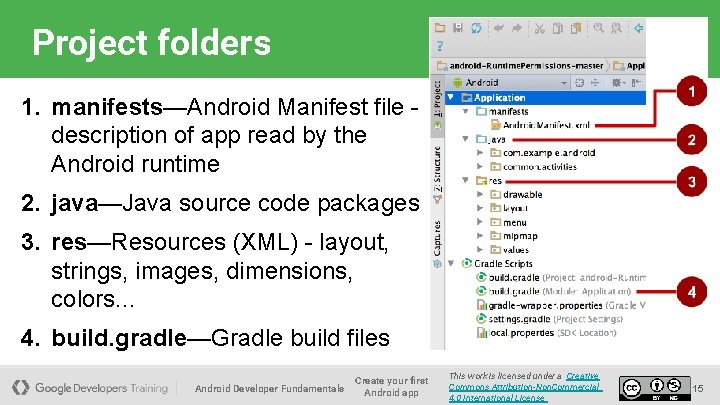This screenshot has height=405, width=720.
Task: Select common.activities package
Action: 534,166
